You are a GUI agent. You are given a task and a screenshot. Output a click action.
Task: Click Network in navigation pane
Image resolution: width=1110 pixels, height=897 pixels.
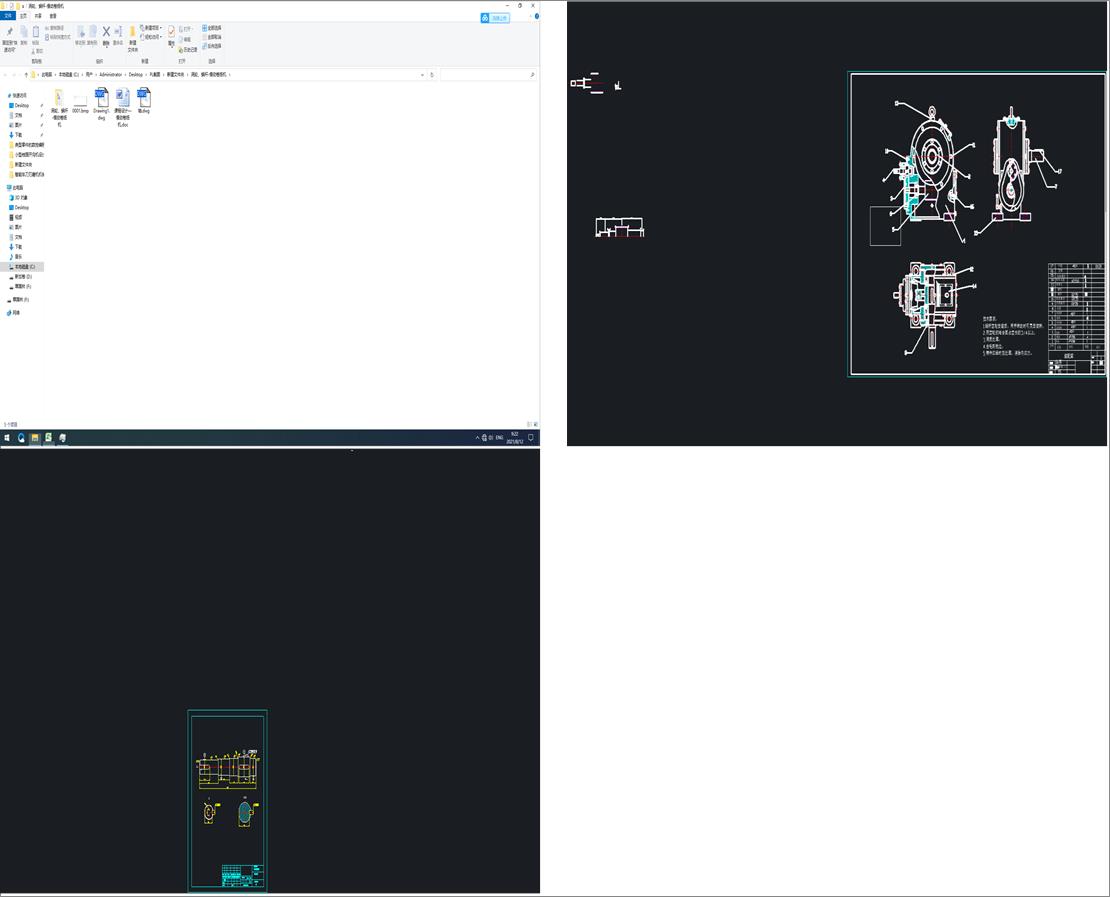13,312
